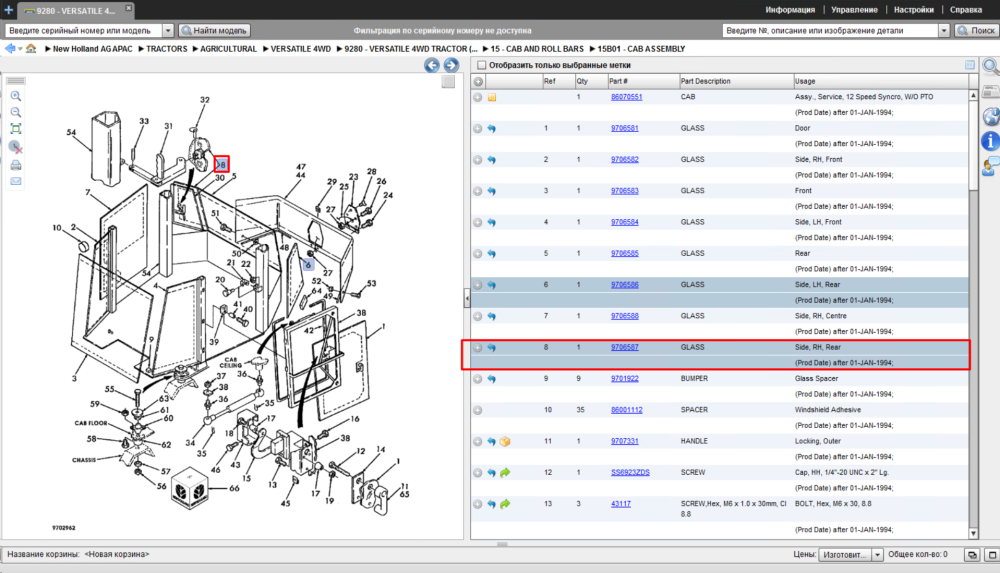Open part number 86001112 link
Screen dimensions: 1000x573
click(x=626, y=410)
